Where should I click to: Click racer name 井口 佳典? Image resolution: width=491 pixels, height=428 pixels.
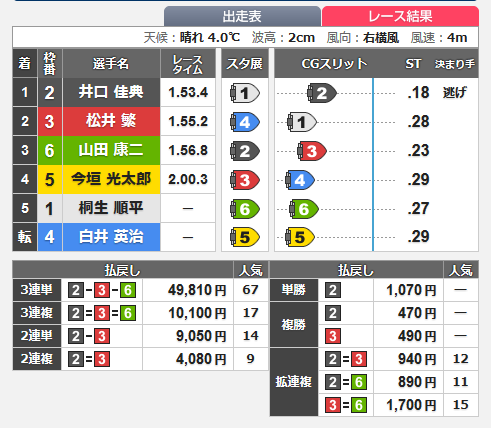coord(111,92)
